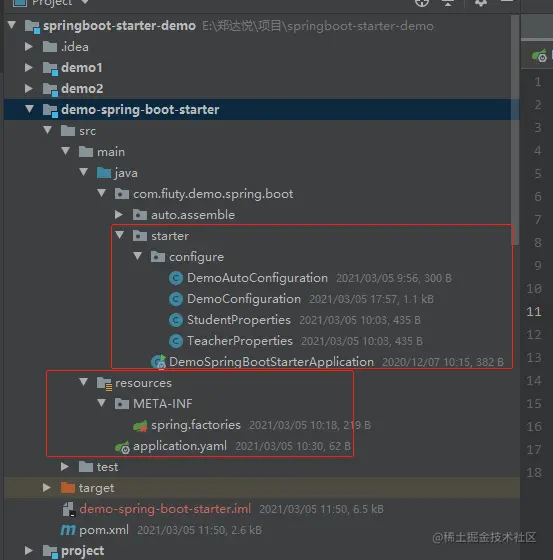The width and height of the screenshot is (553, 560).
Task: Click the DemoAutoConfiguration class icon
Action: coord(176,278)
